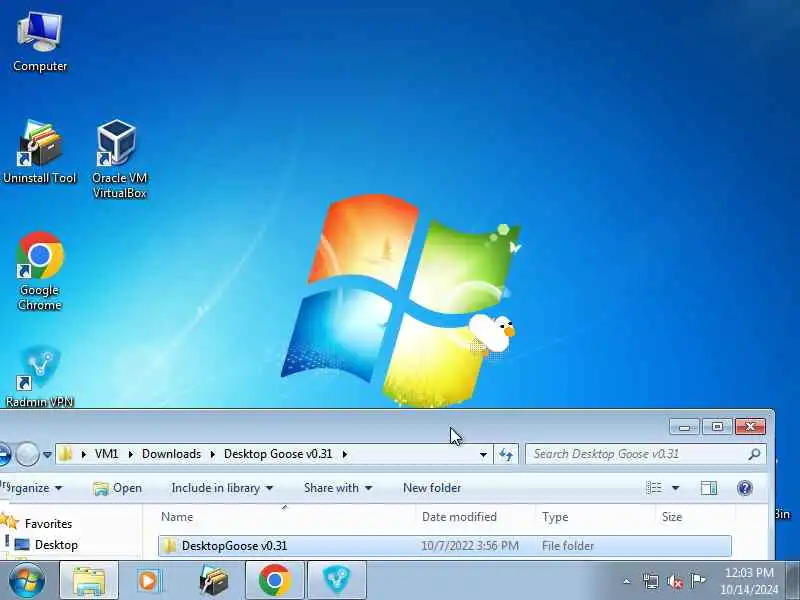Image resolution: width=800 pixels, height=600 pixels.
Task: Click New folder in the toolbar
Action: [432, 488]
